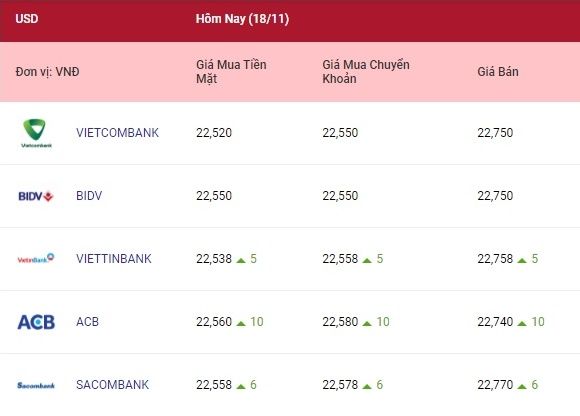The height and width of the screenshot is (416, 580).
Task: Click the Giá Mua Tiền Mặt column header
Action: click(231, 71)
